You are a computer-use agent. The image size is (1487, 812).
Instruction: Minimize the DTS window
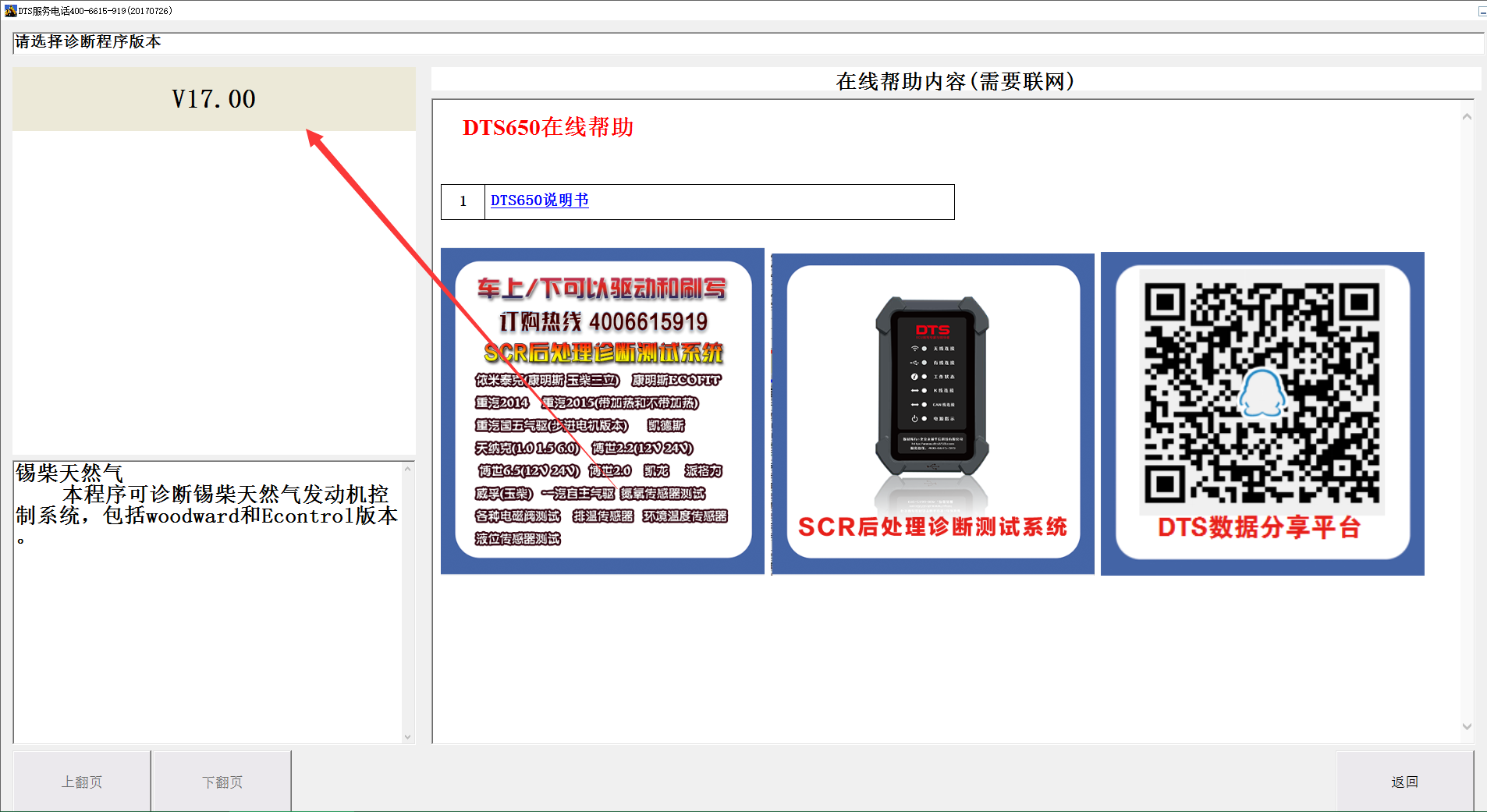(x=1482, y=11)
